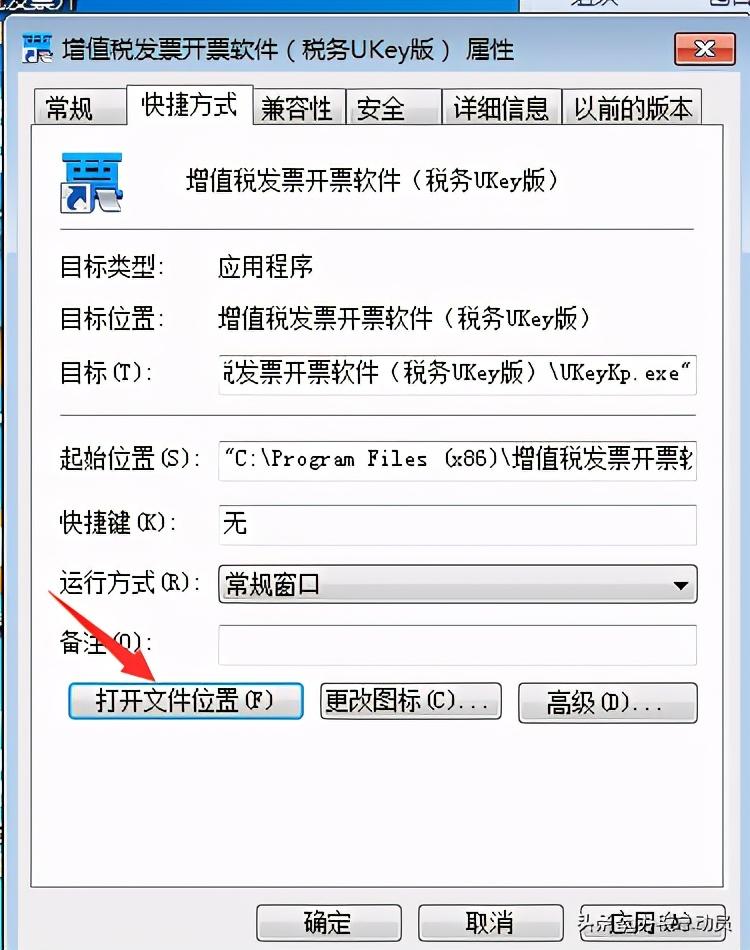The width and height of the screenshot is (750, 950).
Task: Focus the 快捷键(K) field showing 无
Action: (457, 524)
